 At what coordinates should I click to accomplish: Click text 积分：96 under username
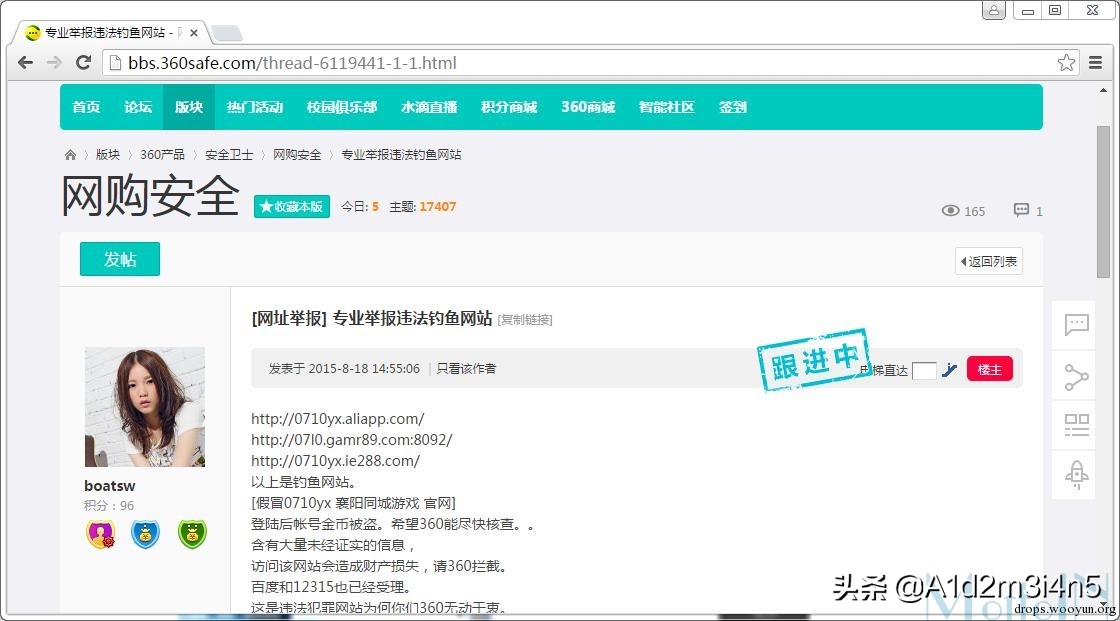(109, 505)
